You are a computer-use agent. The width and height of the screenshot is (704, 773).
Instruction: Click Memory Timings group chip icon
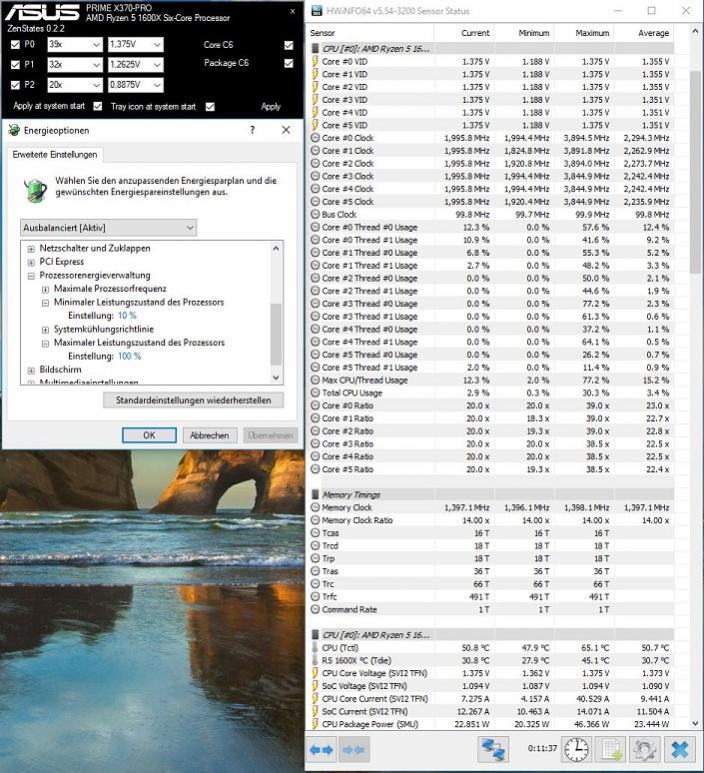(316, 494)
